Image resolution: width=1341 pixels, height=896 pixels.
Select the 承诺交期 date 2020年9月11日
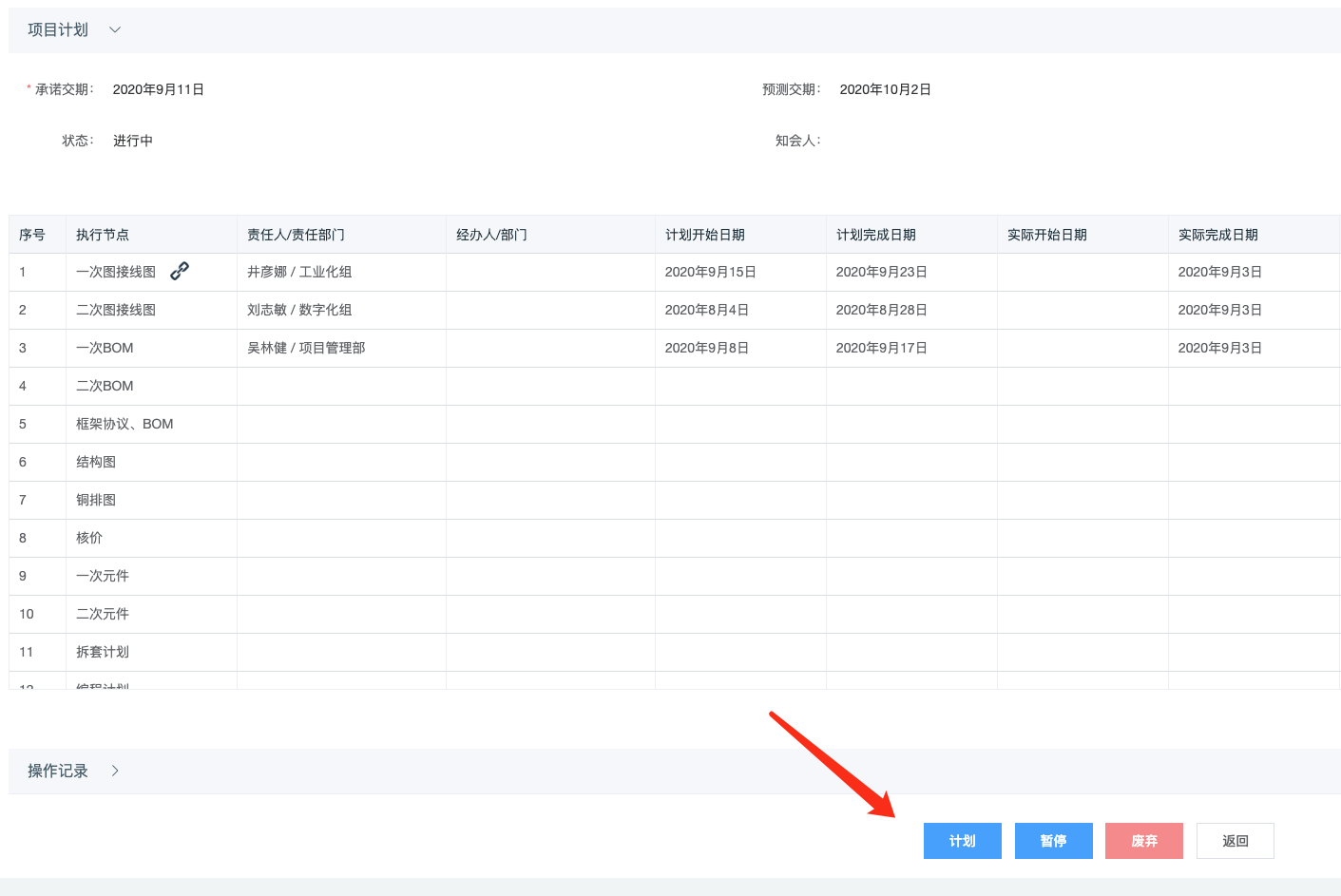[x=158, y=89]
